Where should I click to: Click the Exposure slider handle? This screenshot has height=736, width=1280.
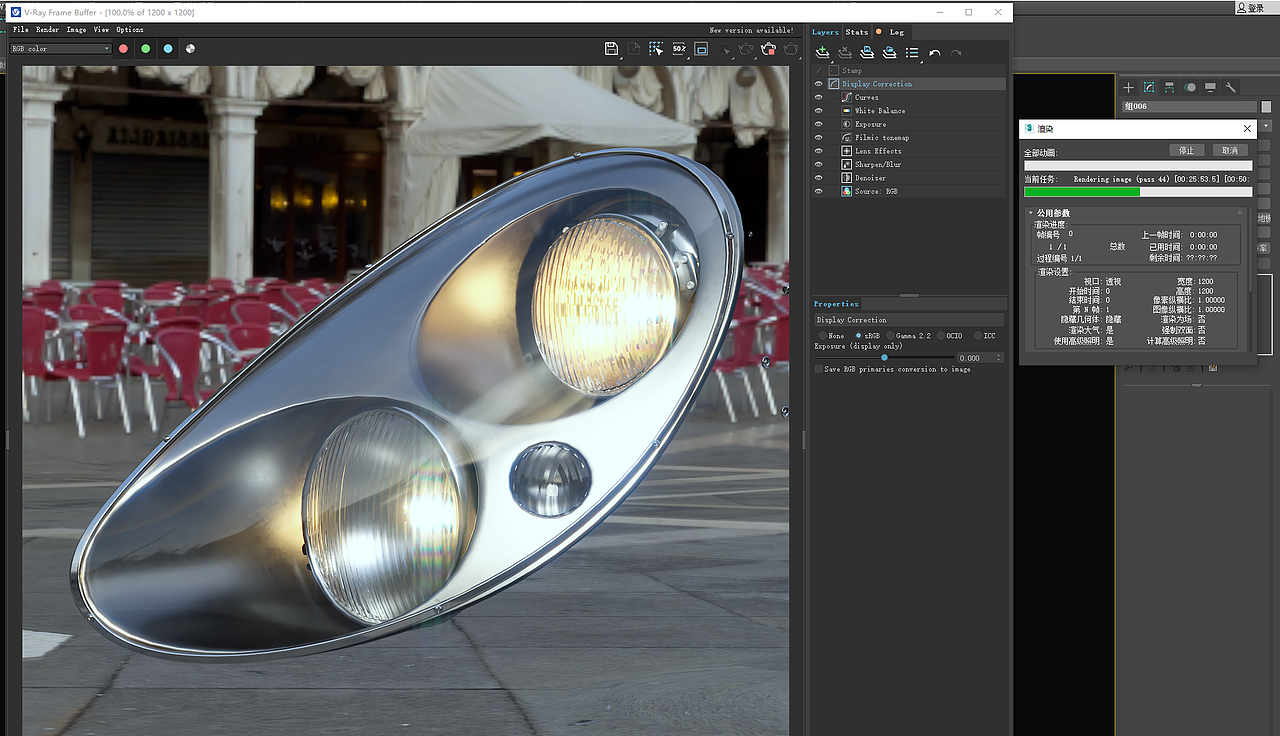click(x=884, y=357)
